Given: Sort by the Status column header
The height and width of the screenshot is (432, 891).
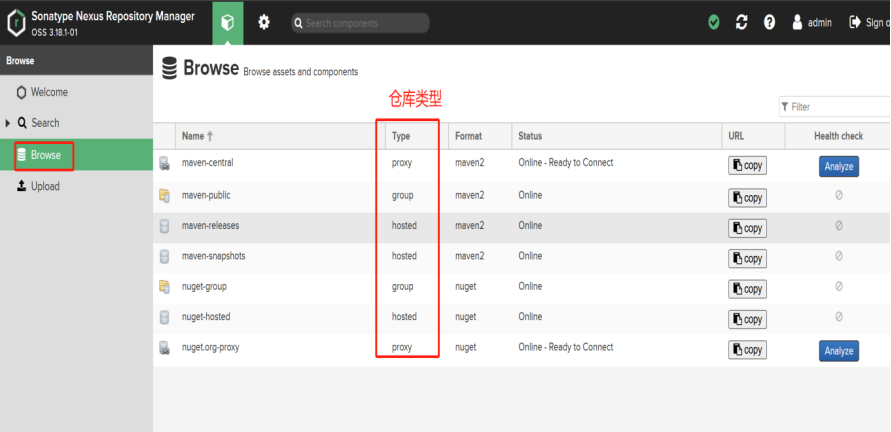Looking at the screenshot, I should (617, 136).
